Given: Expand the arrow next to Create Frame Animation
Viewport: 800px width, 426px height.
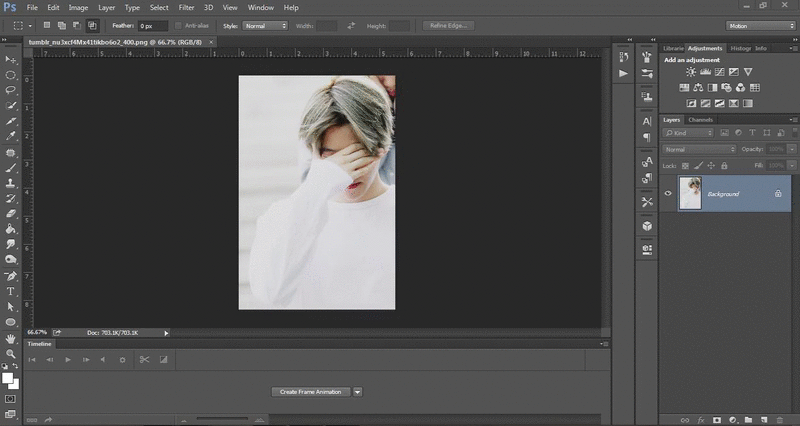Looking at the screenshot, I should click(357, 392).
